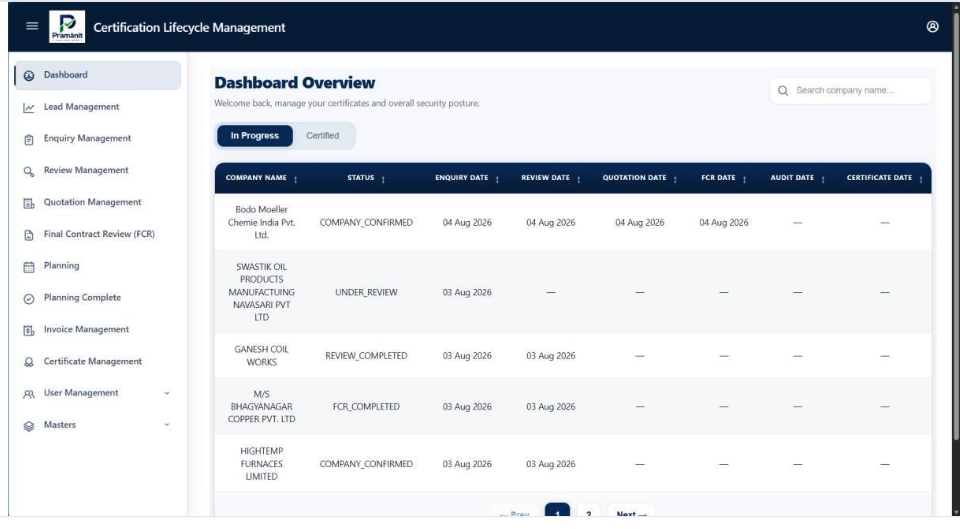Click the Dashboard sidebar icon
The width and height of the screenshot is (960, 529).
tap(29, 75)
